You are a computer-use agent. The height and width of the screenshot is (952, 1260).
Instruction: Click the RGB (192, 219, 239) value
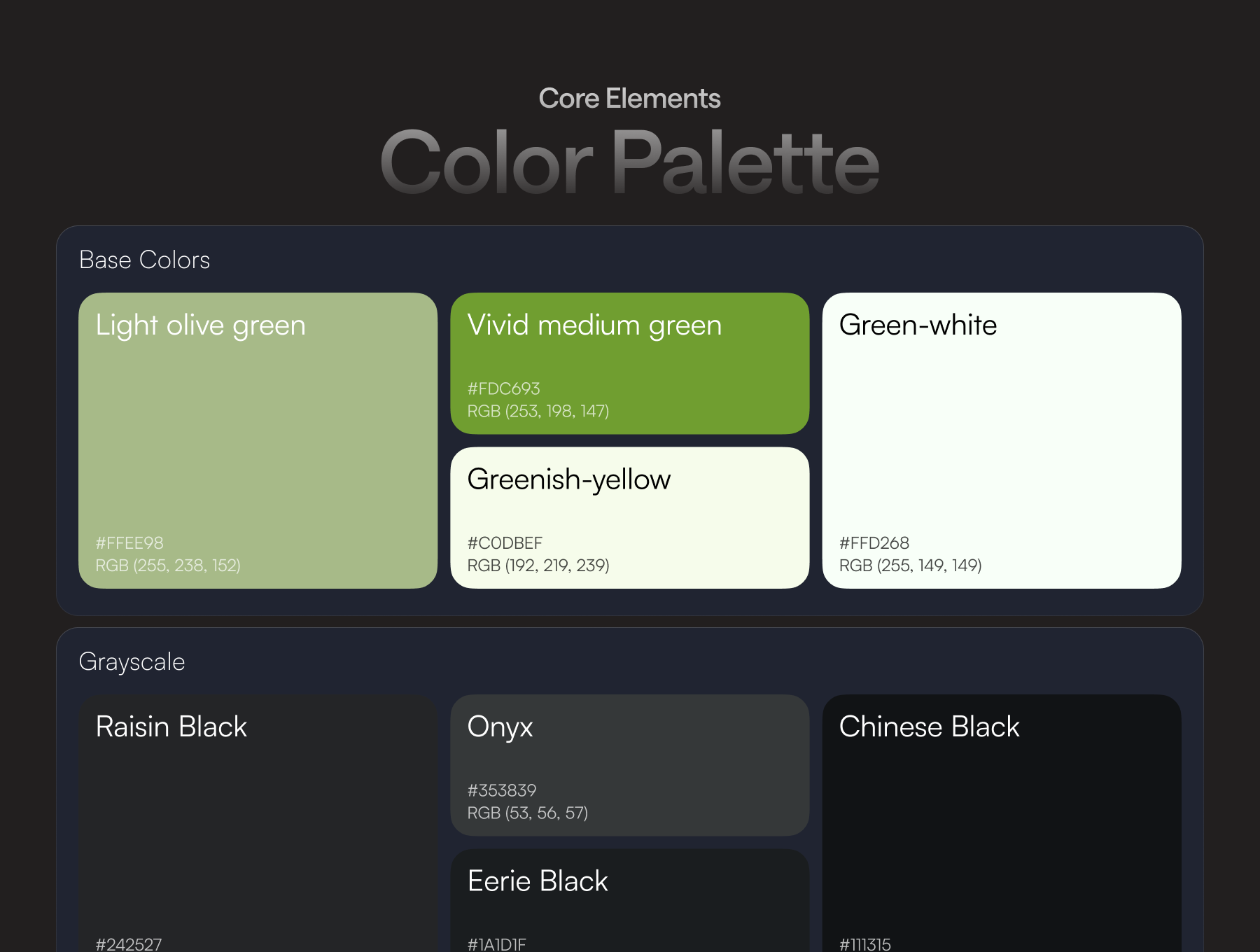pos(538,566)
